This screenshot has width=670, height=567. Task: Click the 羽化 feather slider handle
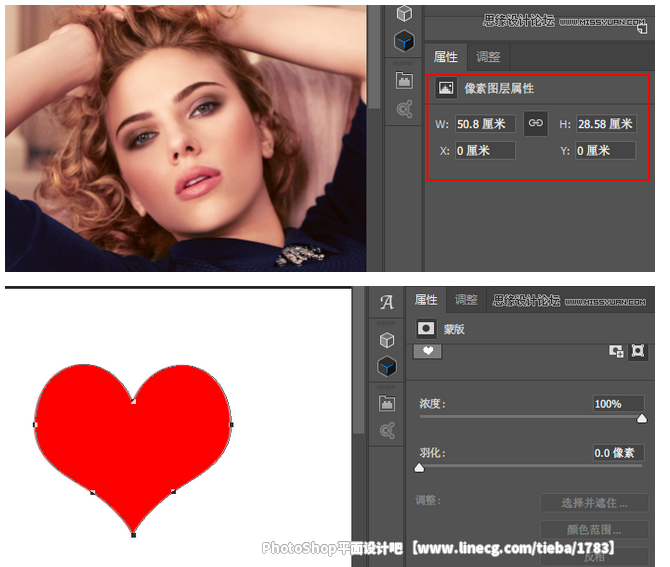(420, 467)
